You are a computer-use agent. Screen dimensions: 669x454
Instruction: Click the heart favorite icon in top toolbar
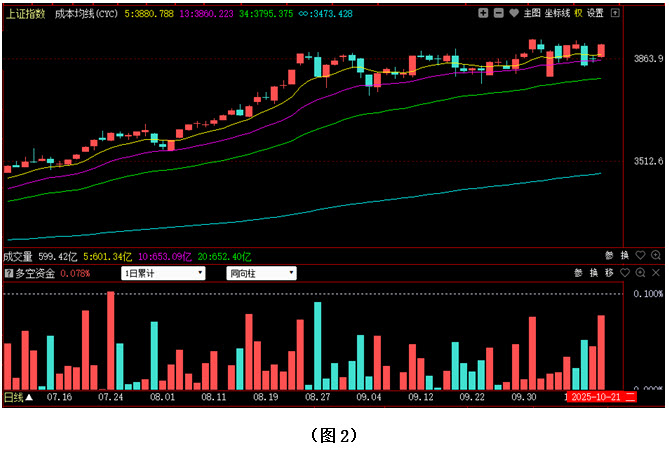tap(513, 13)
